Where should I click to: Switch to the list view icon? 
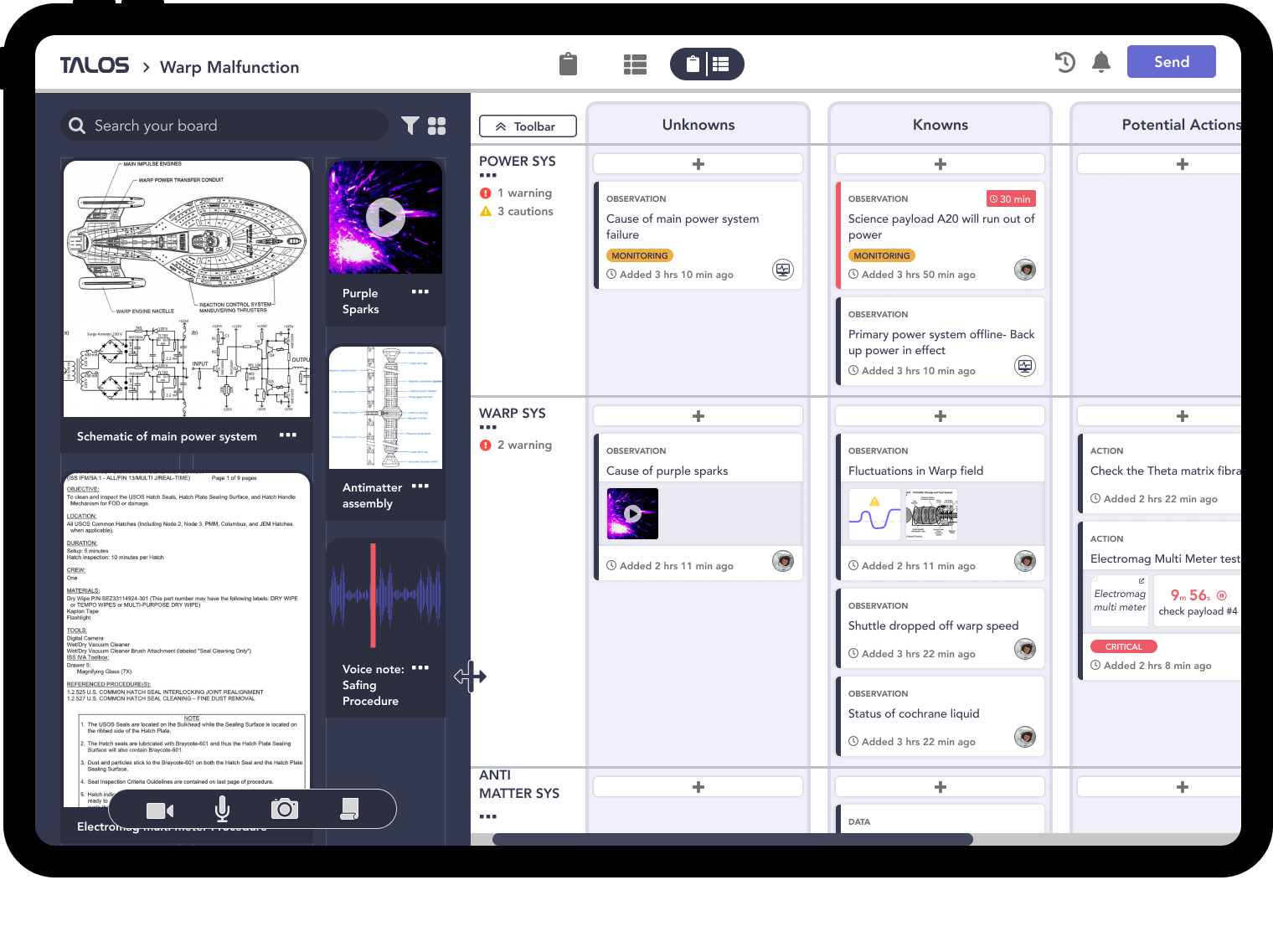pos(635,64)
